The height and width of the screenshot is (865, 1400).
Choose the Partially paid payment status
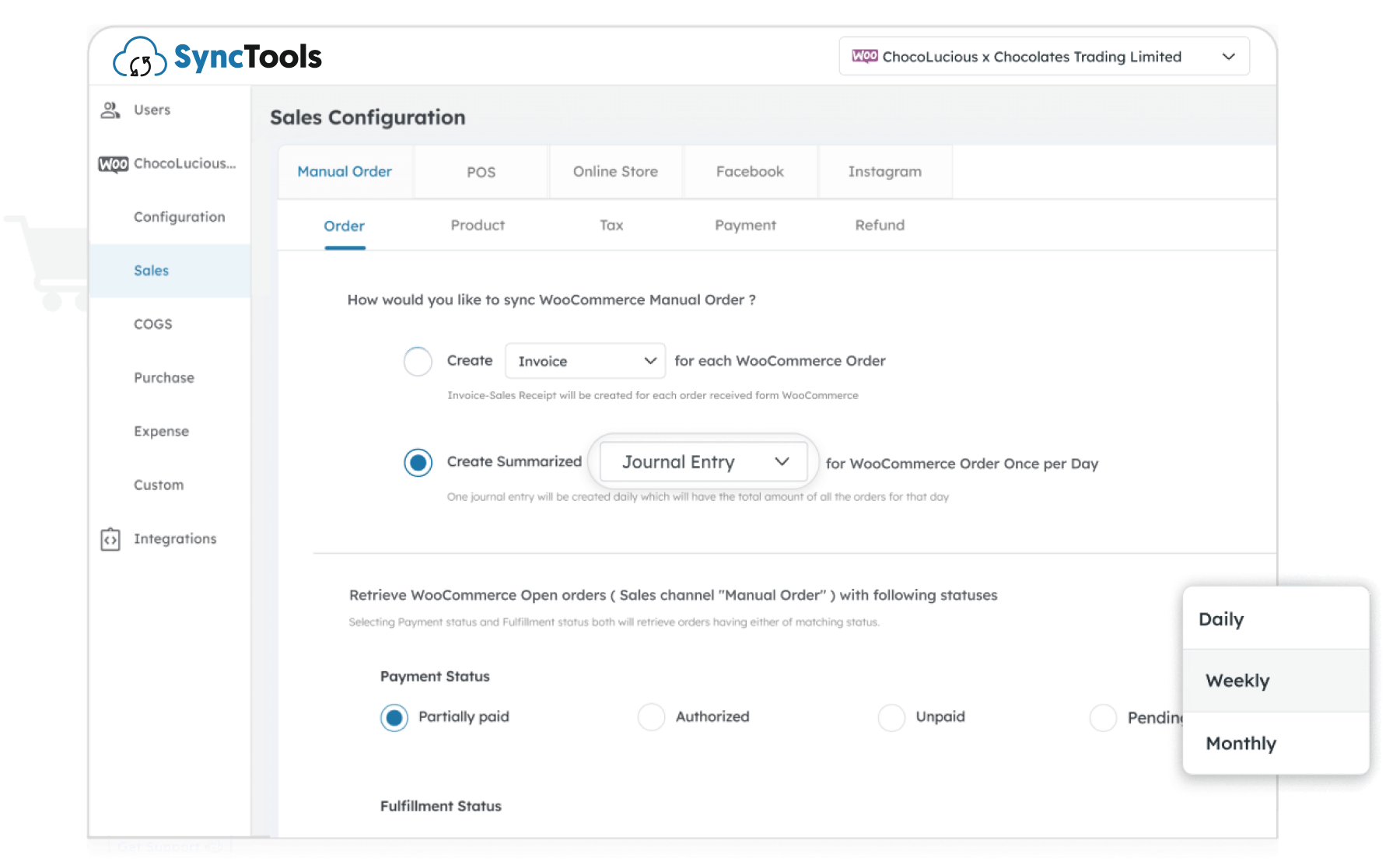tap(394, 717)
